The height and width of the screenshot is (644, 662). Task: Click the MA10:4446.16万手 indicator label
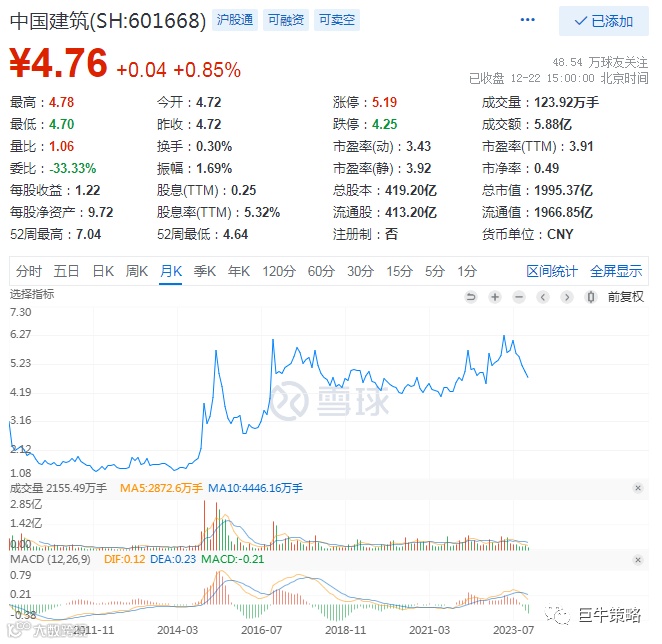click(255, 488)
